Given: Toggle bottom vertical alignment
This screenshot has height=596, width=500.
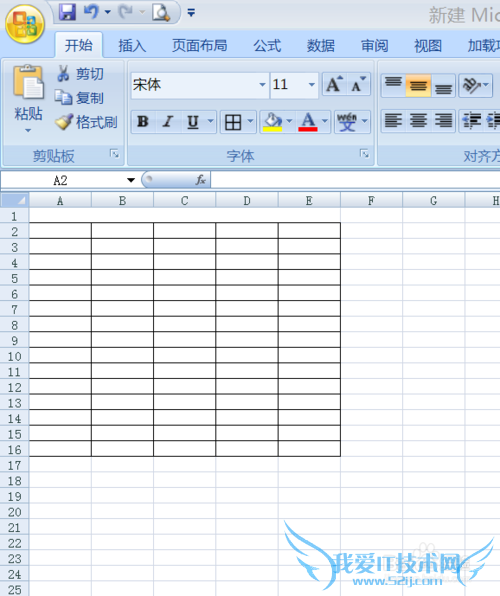Looking at the screenshot, I should (x=443, y=85).
